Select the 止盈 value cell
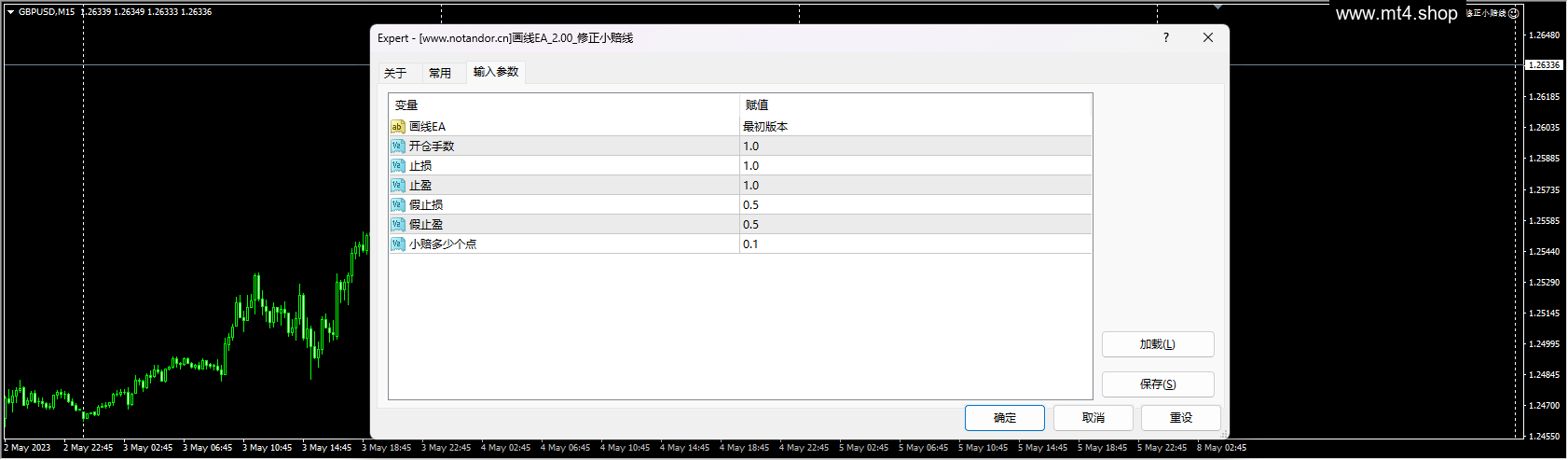Screen dimensions: 1568x460 pyautogui.click(x=915, y=186)
